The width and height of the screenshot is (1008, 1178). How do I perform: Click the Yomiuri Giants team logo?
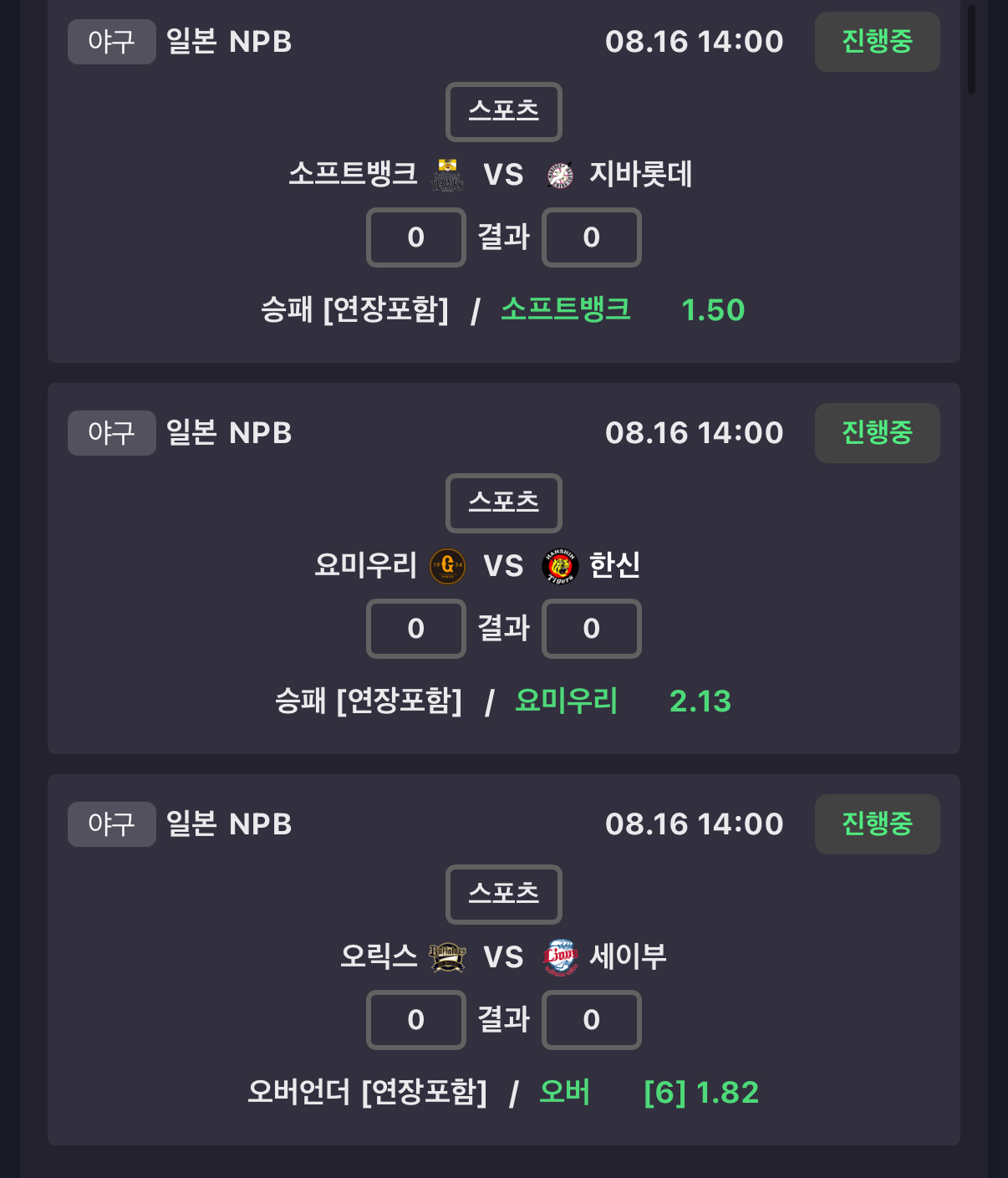(447, 566)
